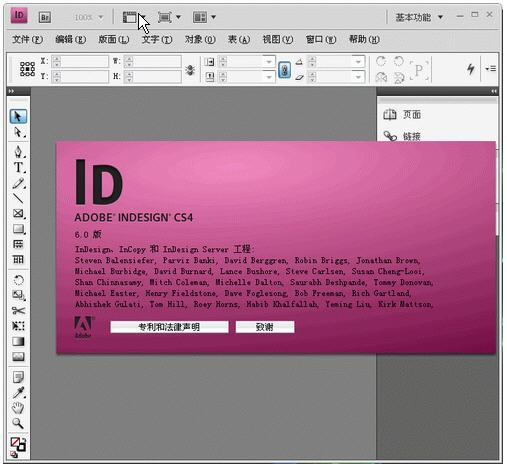Open the 文件(F) menu

pos(27,39)
